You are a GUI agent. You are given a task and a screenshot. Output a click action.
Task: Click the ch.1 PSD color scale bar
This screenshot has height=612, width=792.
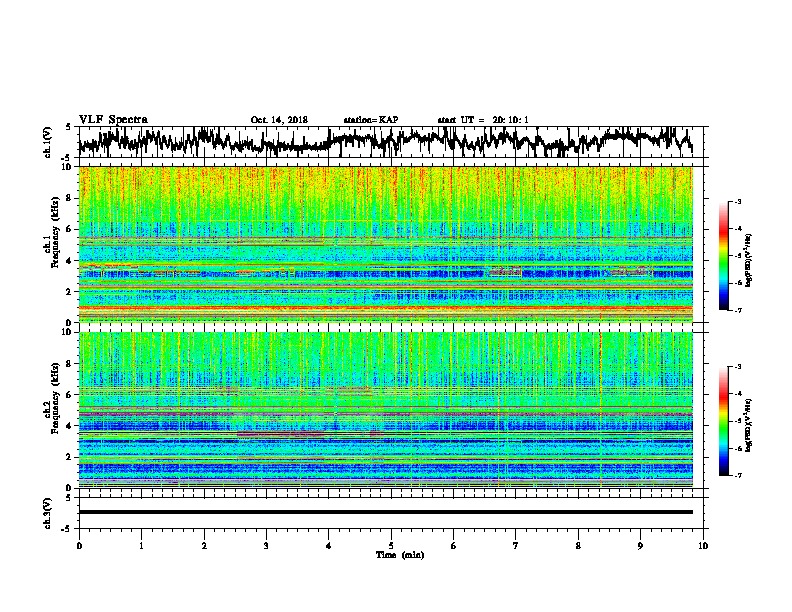click(723, 256)
